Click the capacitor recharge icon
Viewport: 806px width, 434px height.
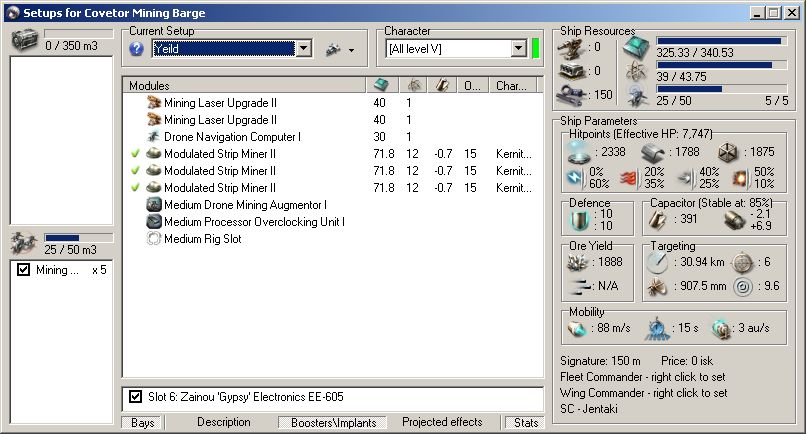click(x=735, y=220)
